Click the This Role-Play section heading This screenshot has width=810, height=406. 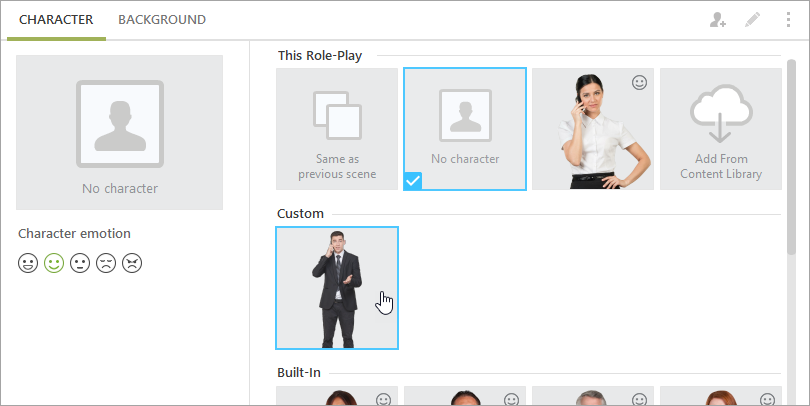(320, 55)
